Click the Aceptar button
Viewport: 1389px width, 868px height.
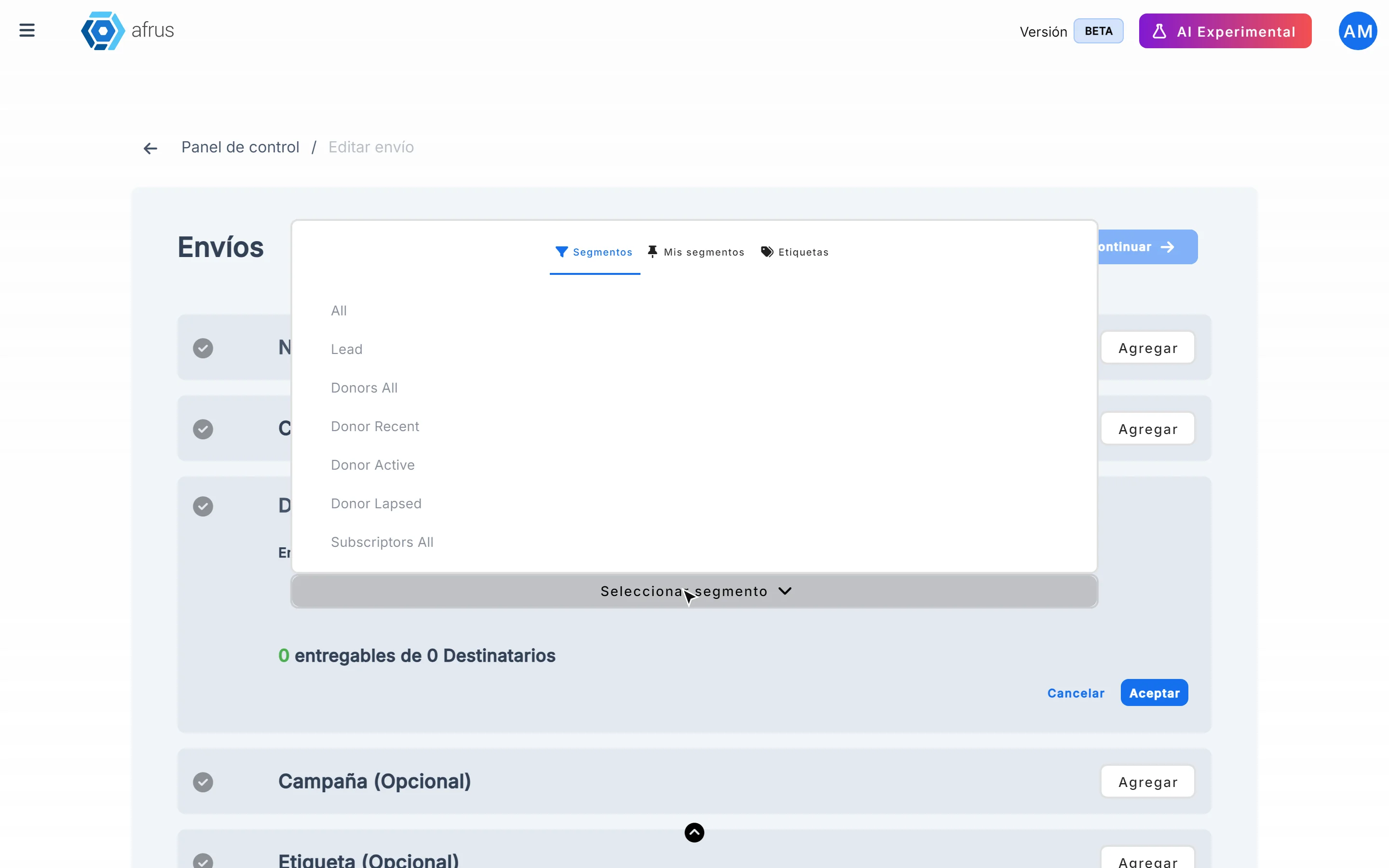(1154, 692)
